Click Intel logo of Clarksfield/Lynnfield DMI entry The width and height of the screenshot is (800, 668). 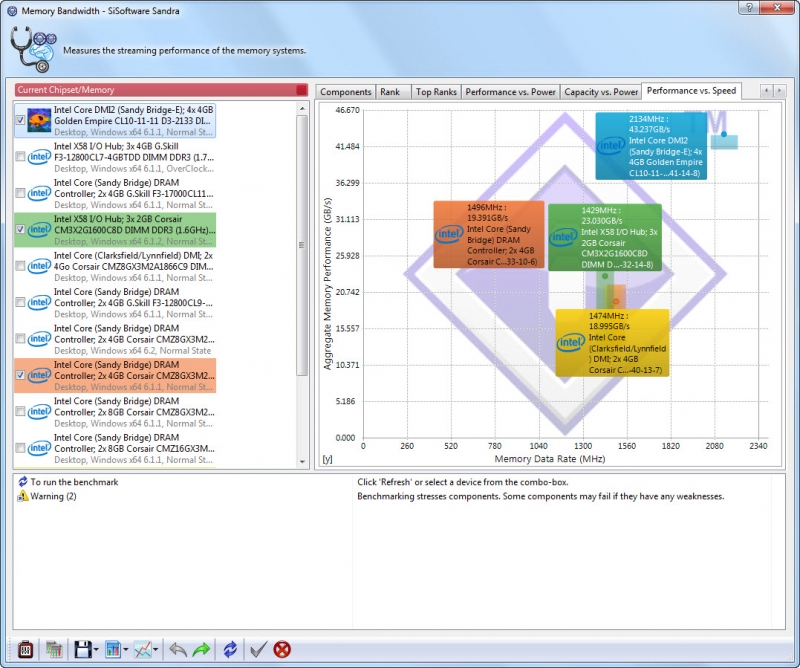point(39,266)
